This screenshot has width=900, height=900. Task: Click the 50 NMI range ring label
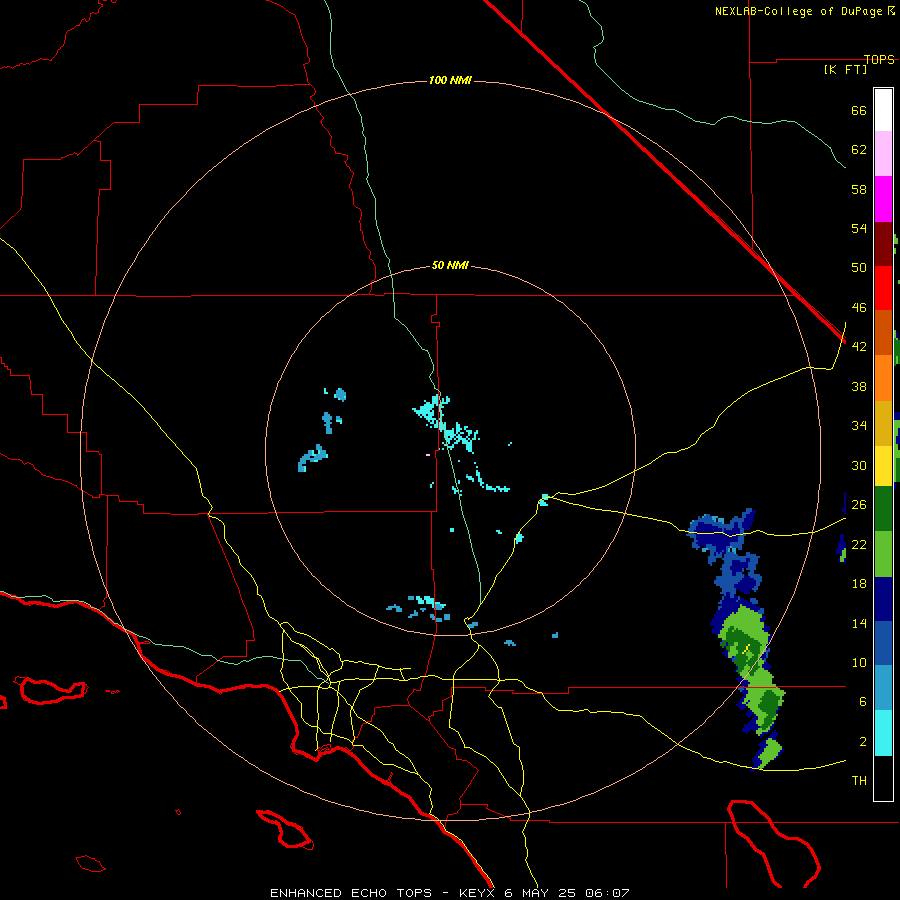[x=450, y=265]
